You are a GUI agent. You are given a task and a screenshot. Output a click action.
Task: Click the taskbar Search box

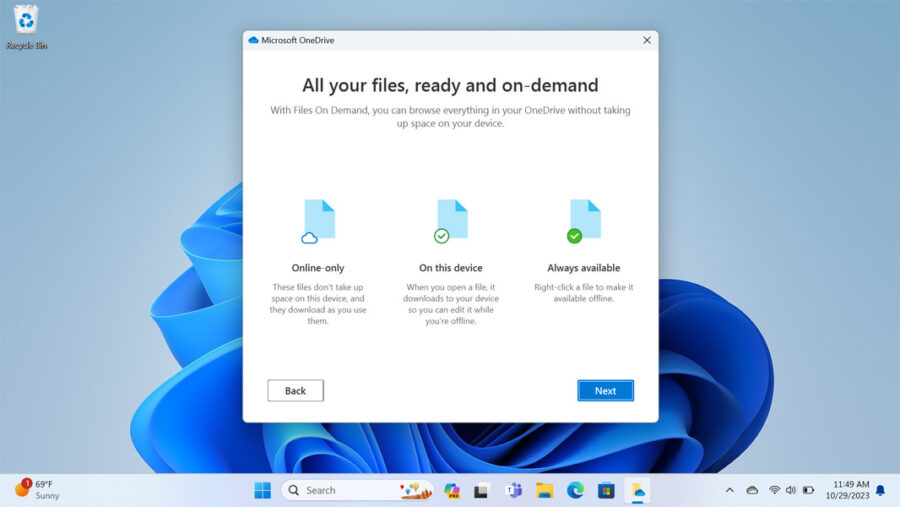pos(357,490)
